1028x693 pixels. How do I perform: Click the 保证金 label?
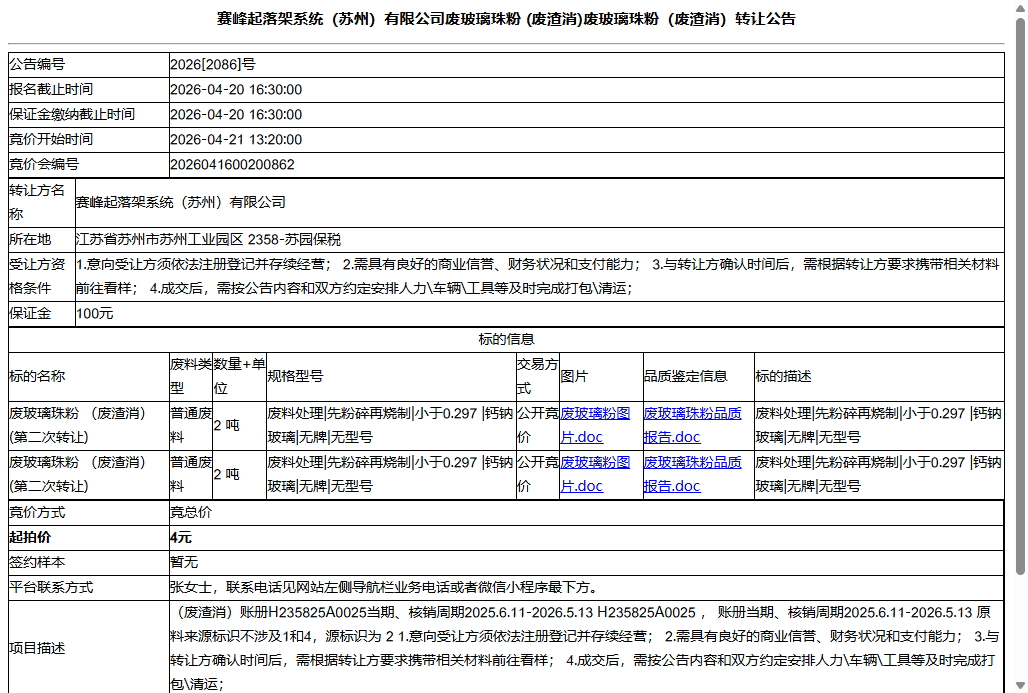[x=30, y=313]
